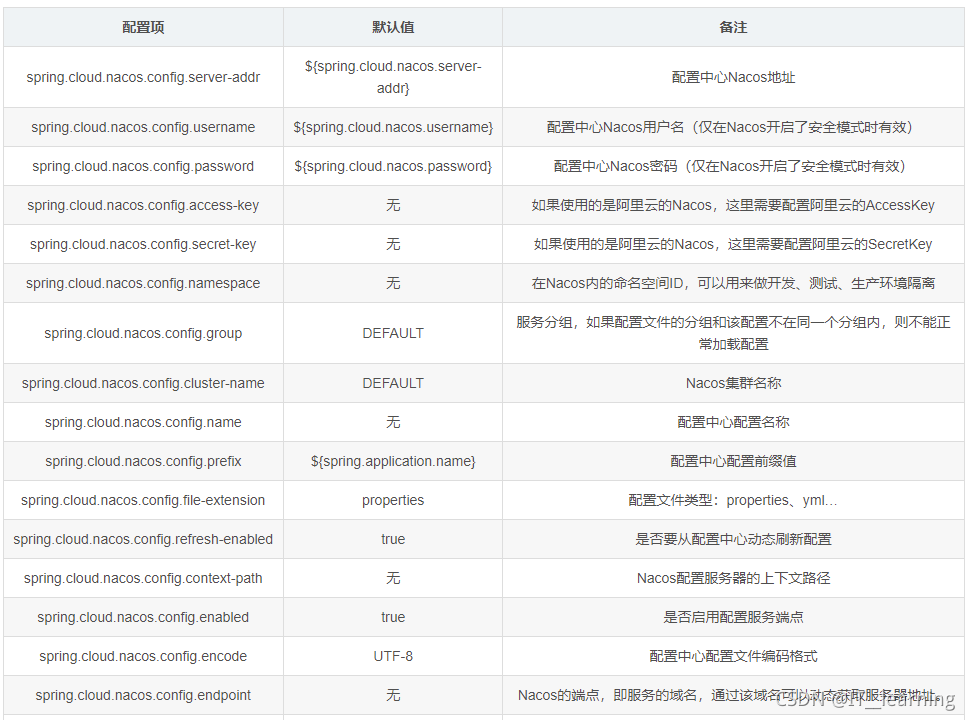
Task: Click the Nacos集群名称 remark
Action: pos(733,384)
